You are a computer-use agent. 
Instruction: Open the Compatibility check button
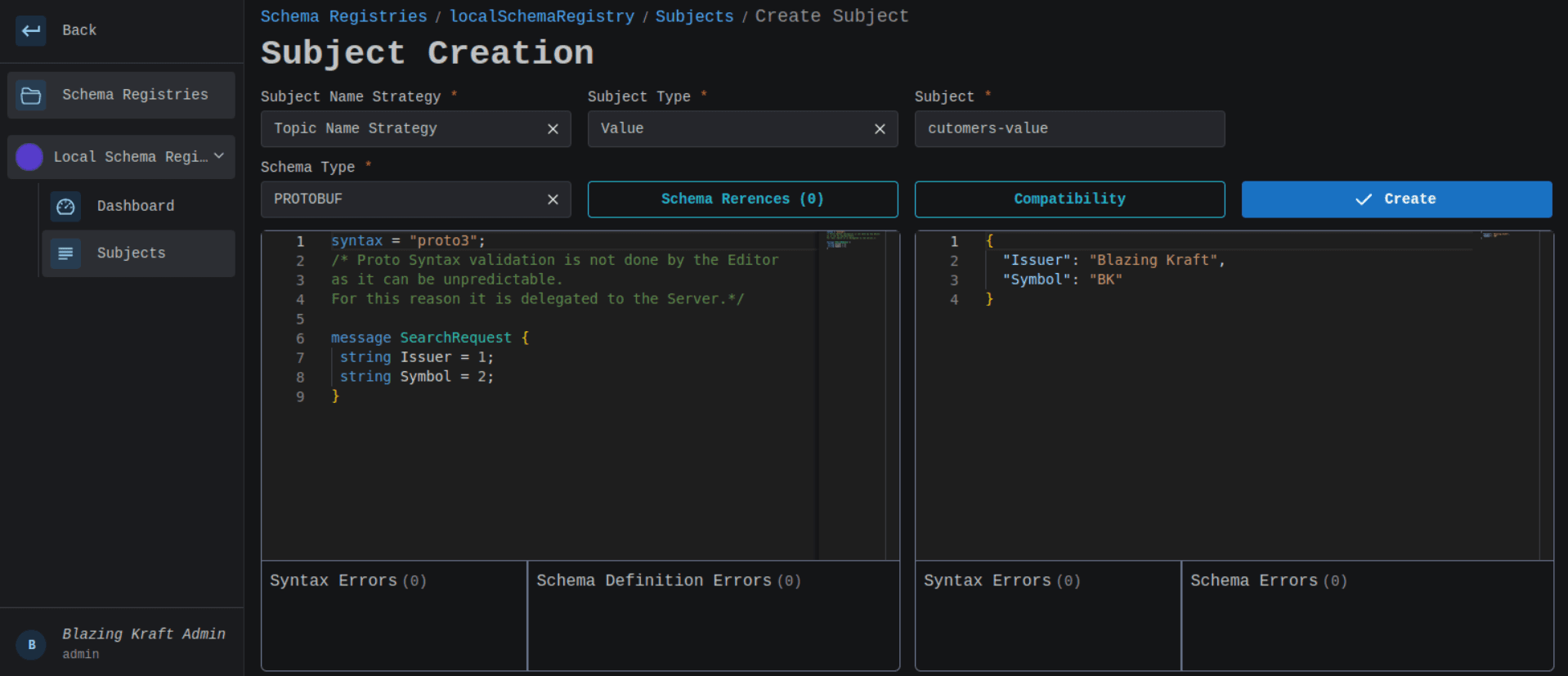1069,199
